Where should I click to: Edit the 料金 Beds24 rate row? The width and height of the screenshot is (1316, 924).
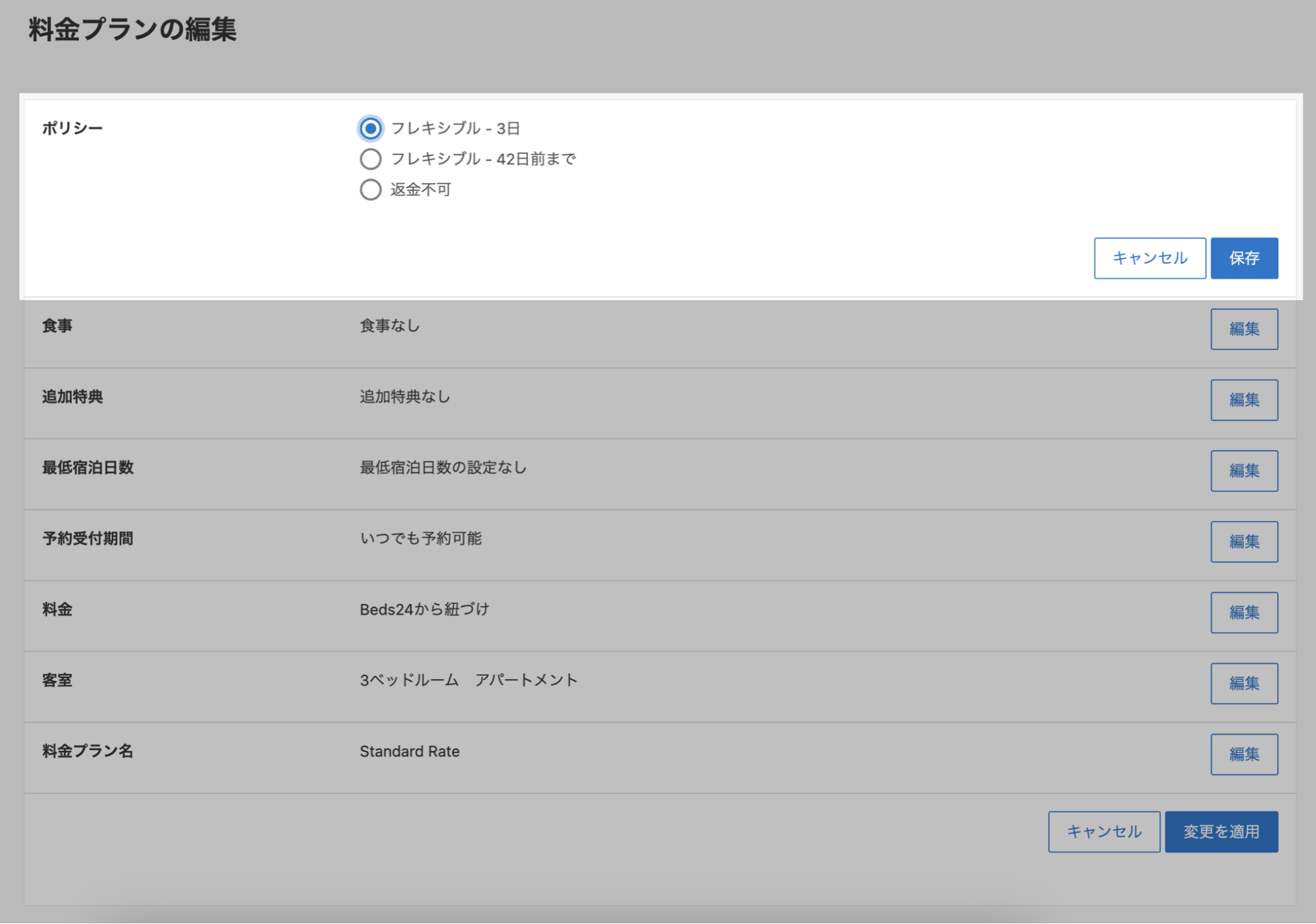point(1244,613)
